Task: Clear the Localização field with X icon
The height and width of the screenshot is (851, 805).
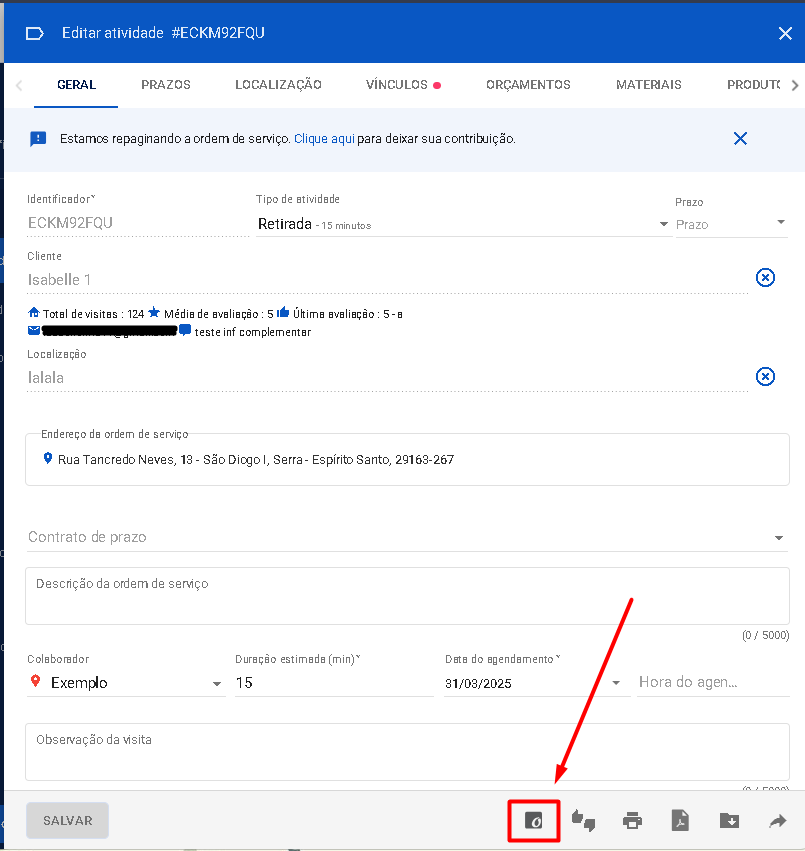Action: (x=765, y=376)
